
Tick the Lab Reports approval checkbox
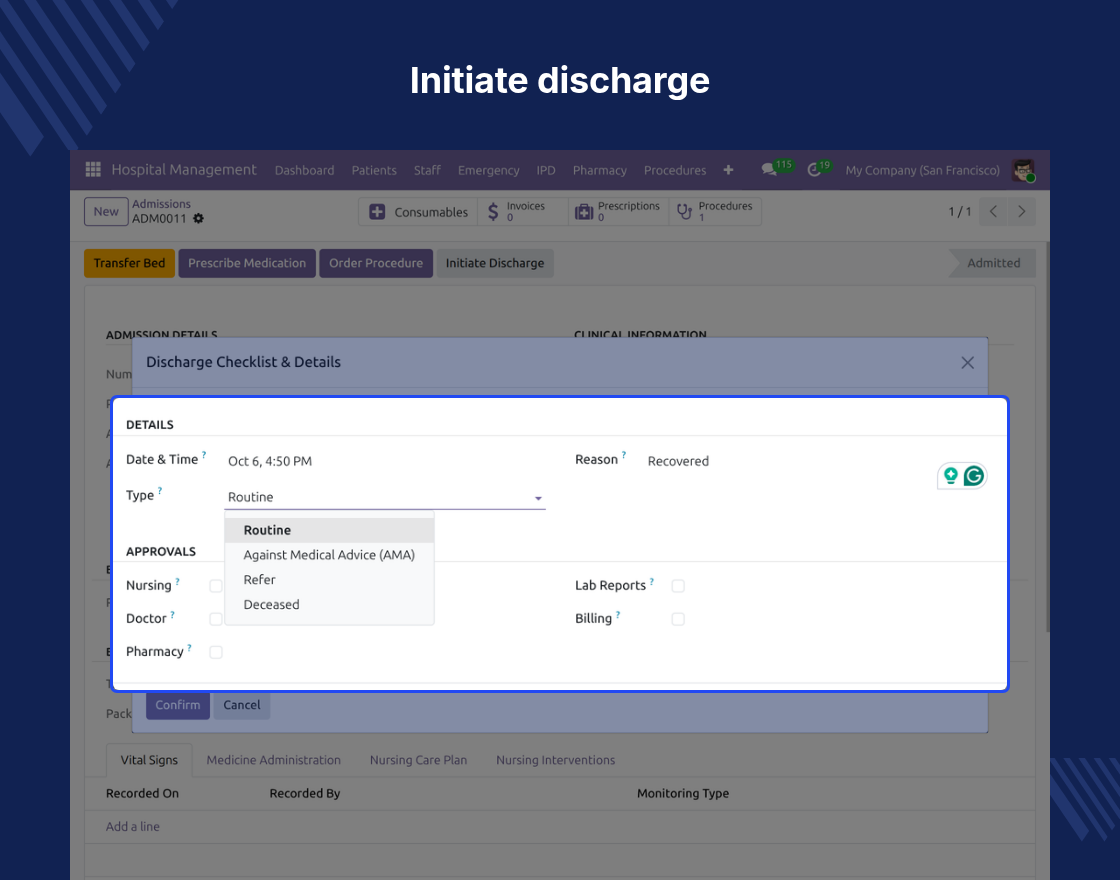(678, 586)
